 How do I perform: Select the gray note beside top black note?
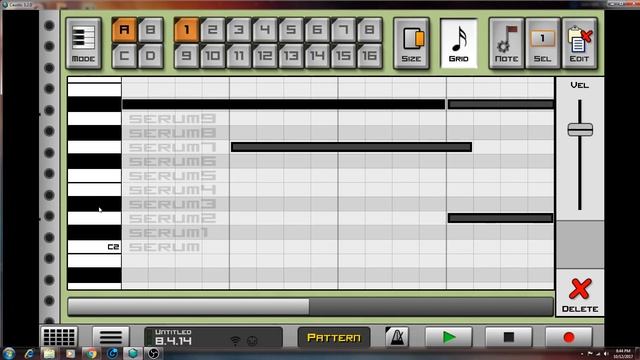[500, 104]
